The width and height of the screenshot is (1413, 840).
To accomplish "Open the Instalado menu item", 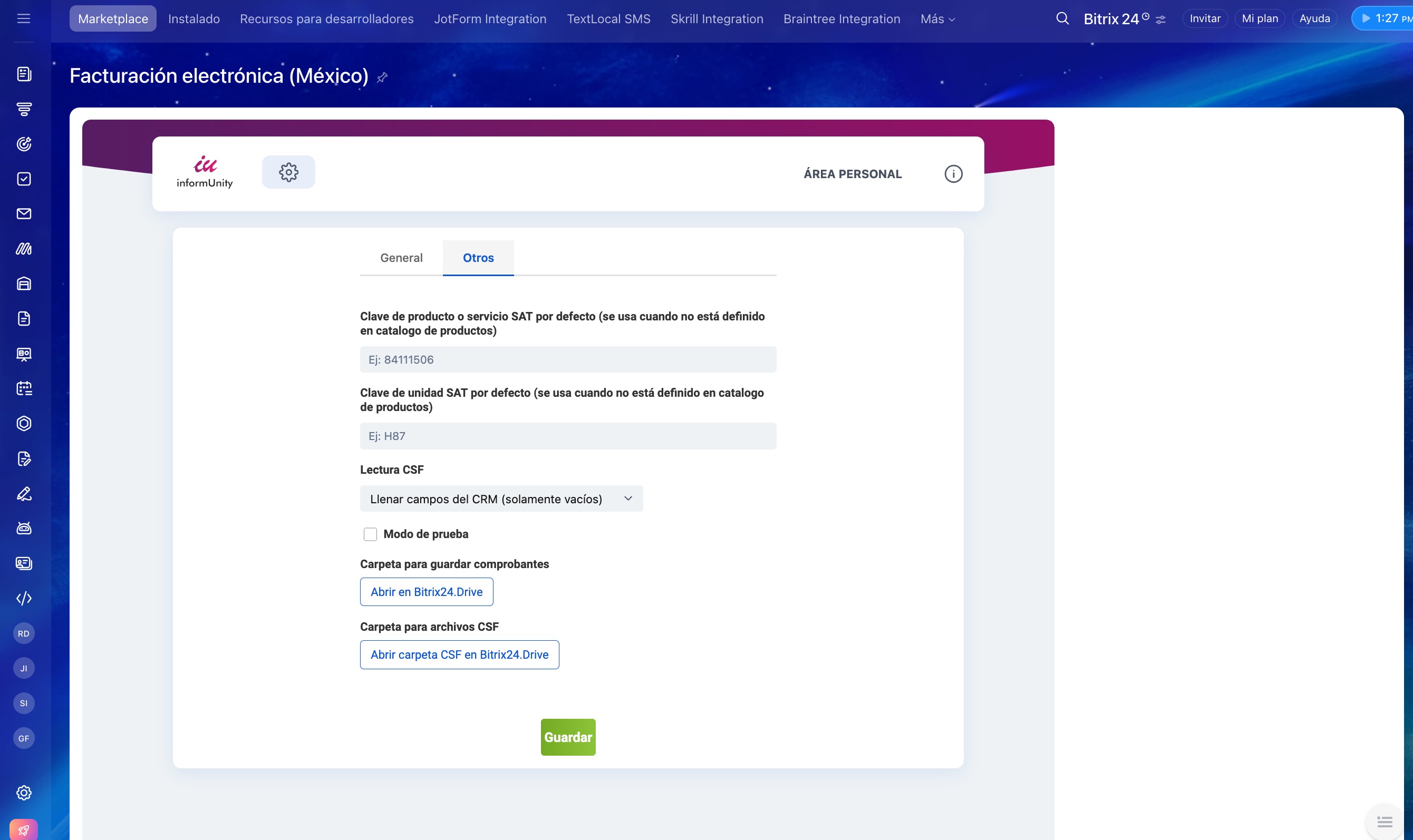I will [x=193, y=18].
